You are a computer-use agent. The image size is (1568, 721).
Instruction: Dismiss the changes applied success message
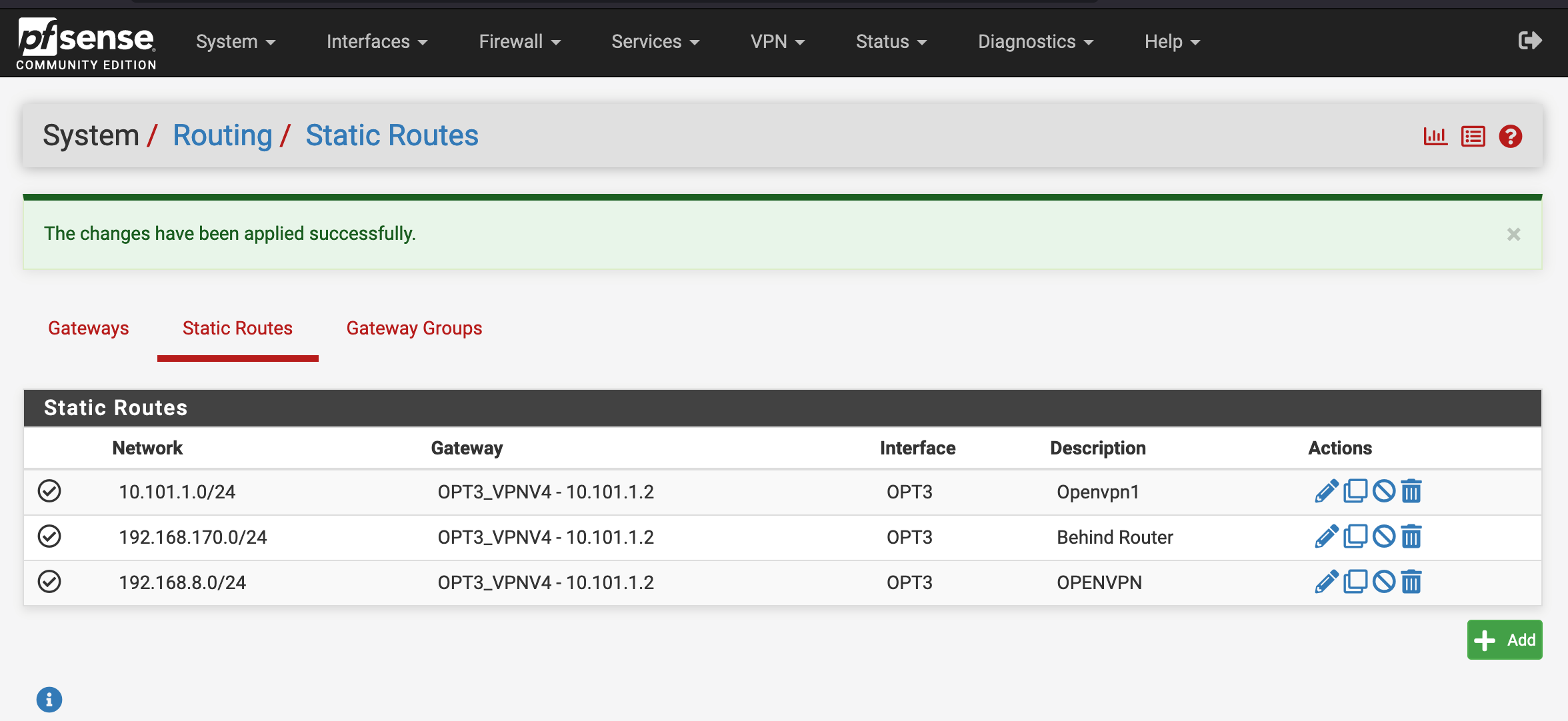[x=1513, y=234]
